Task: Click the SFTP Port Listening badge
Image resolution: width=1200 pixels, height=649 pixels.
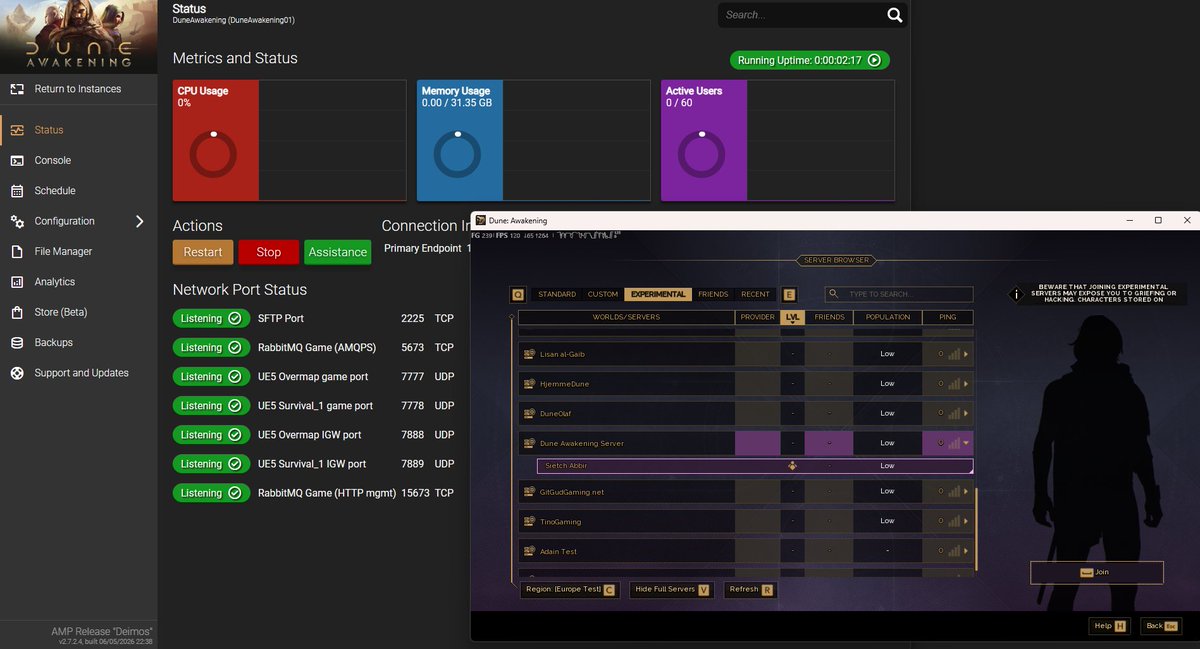Action: click(211, 318)
